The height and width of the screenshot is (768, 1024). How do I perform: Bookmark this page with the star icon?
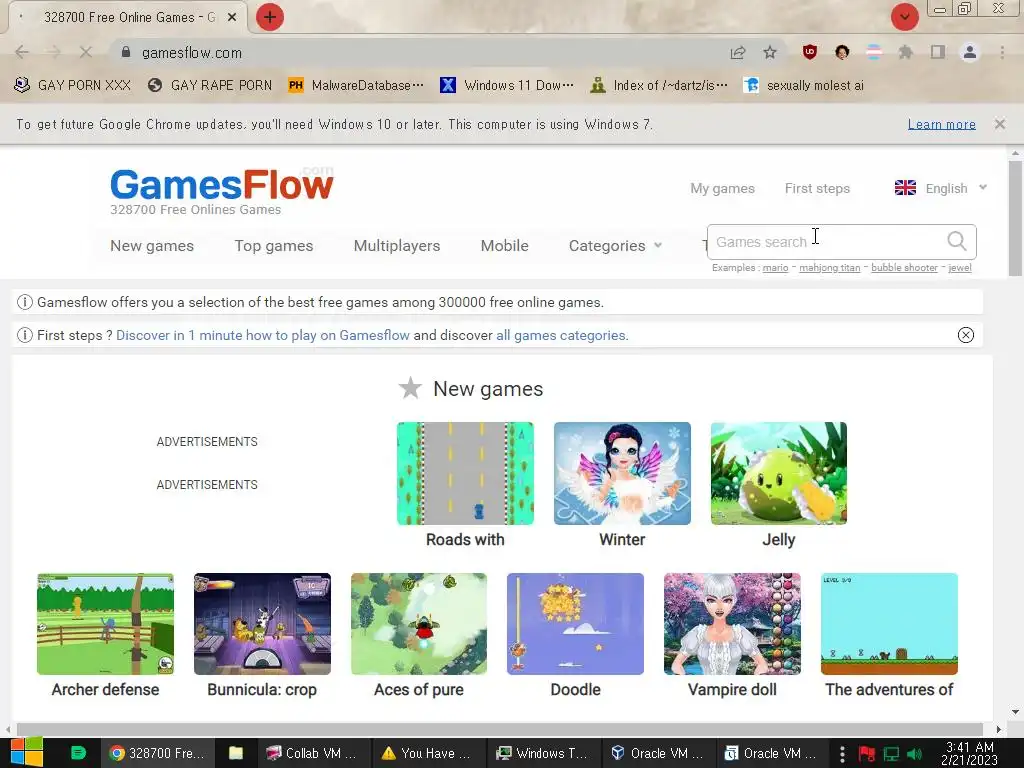[770, 52]
